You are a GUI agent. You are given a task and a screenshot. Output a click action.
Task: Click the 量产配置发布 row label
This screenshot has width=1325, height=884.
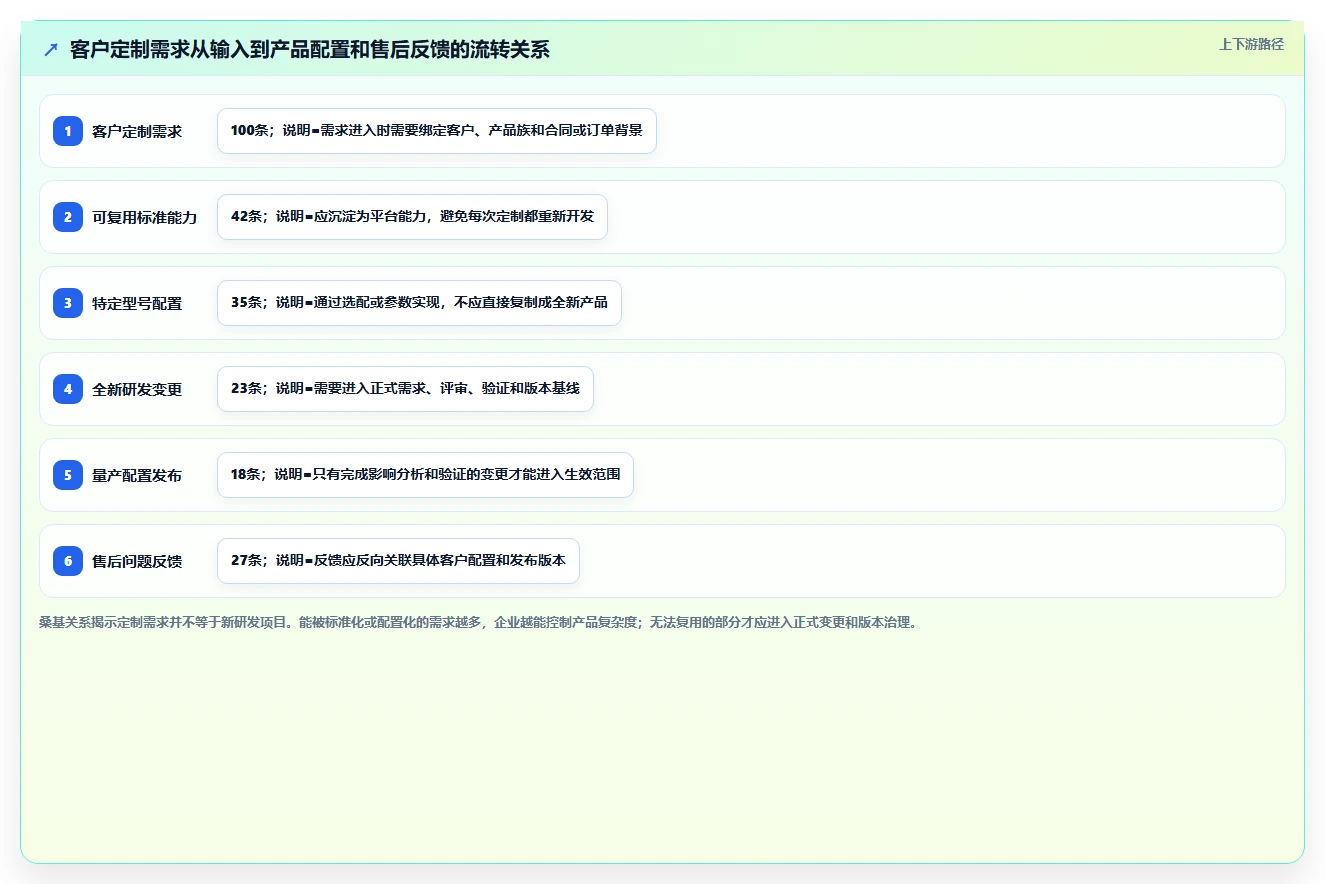point(137,475)
